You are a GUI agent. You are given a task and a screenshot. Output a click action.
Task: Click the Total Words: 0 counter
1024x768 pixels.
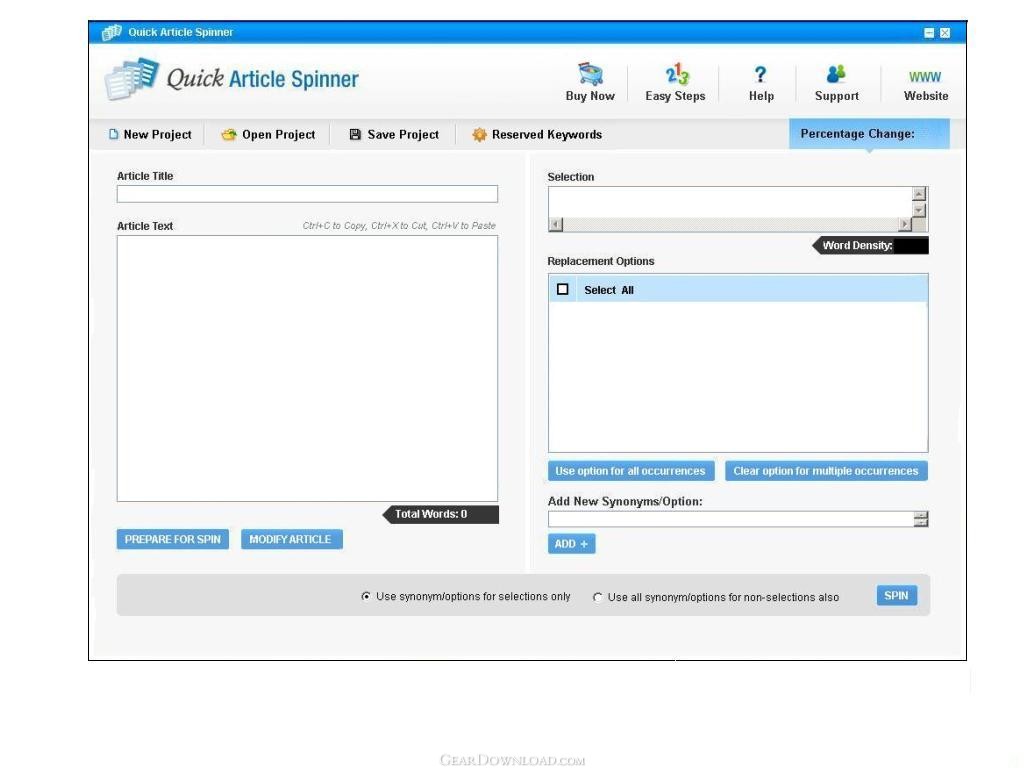(x=440, y=515)
